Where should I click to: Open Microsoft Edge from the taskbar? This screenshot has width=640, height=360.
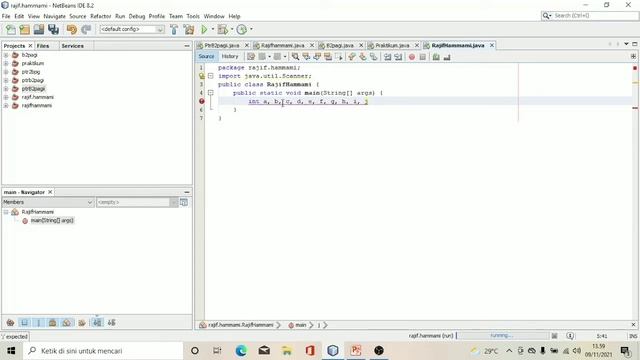pyautogui.click(x=241, y=350)
